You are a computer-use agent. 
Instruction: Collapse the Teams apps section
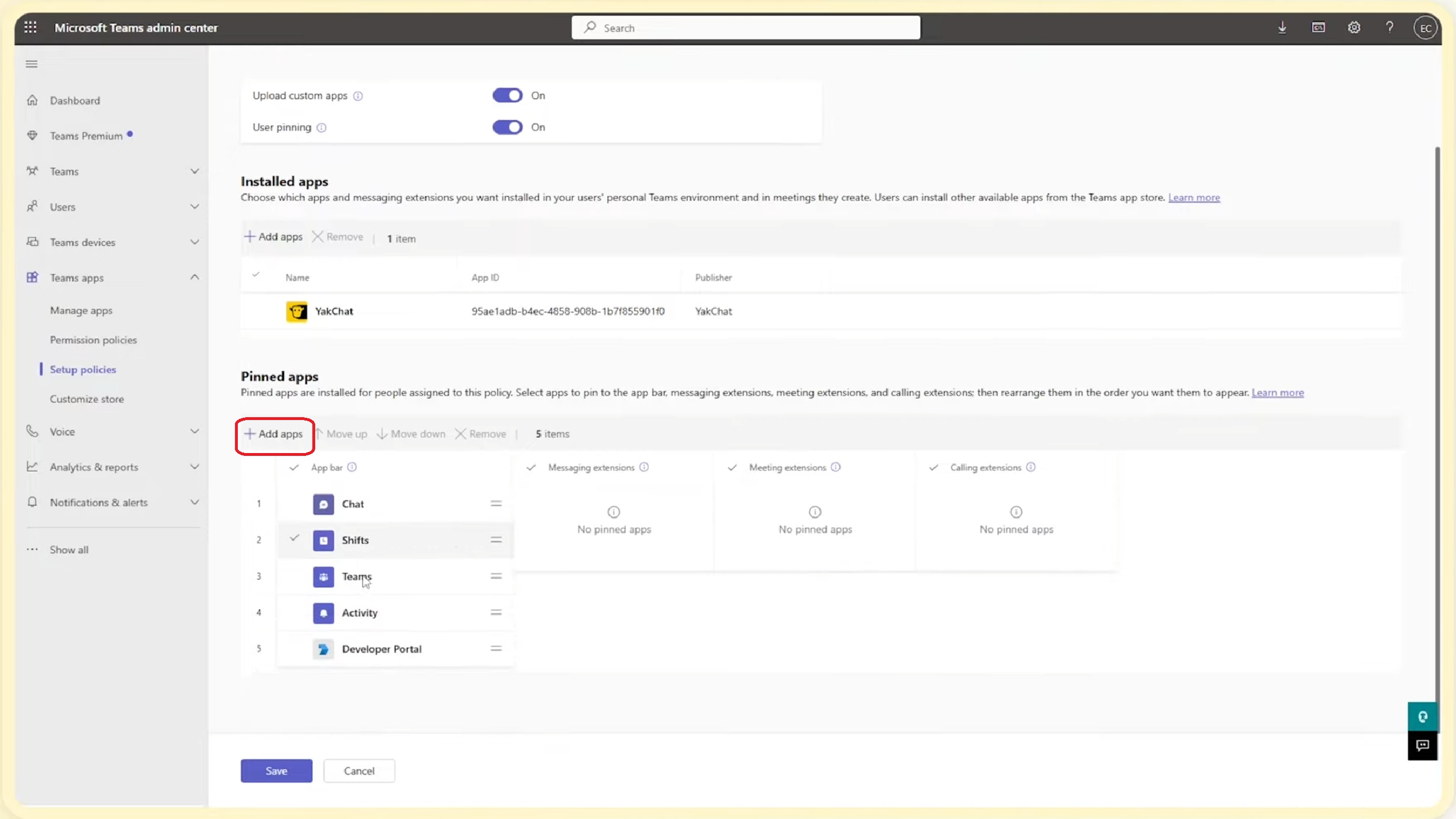194,277
